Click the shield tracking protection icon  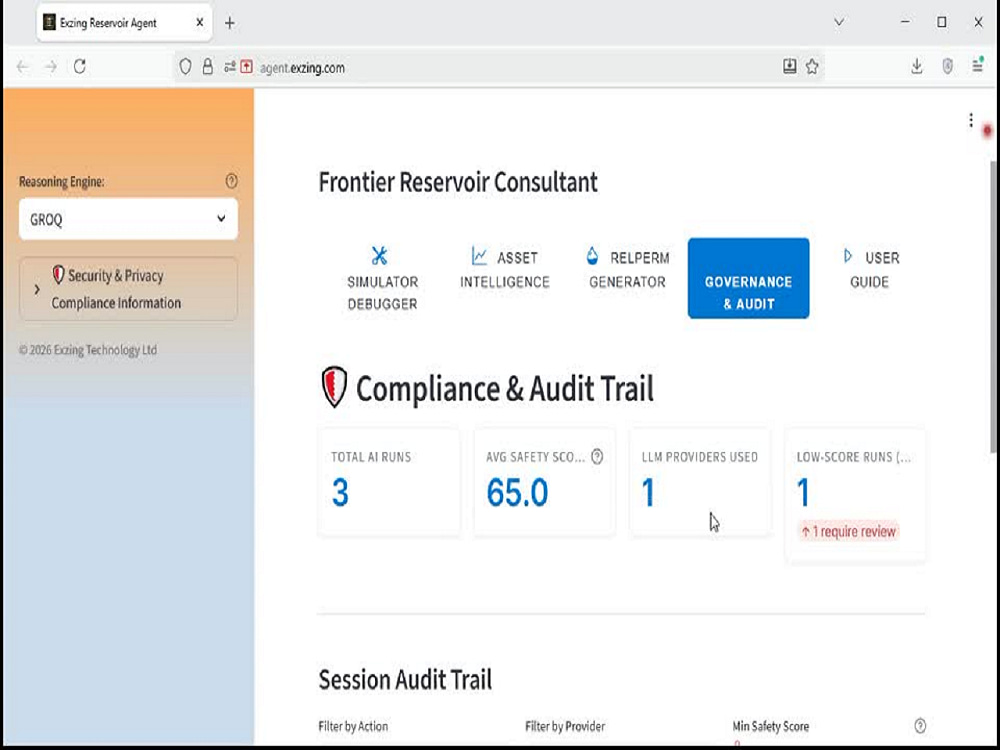click(185, 67)
